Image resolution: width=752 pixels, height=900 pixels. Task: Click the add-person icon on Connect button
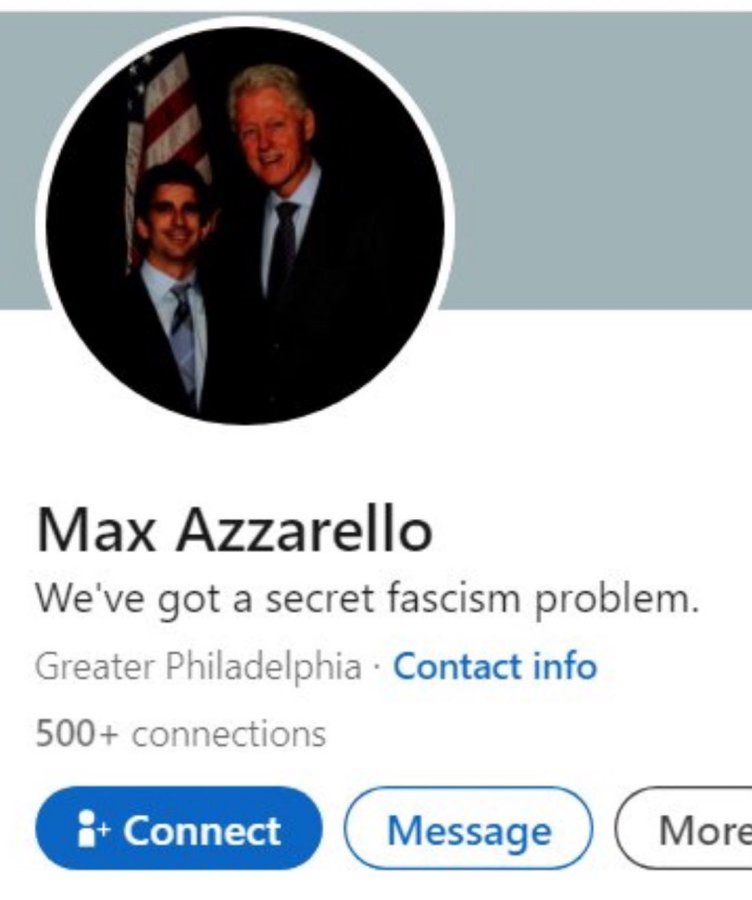click(x=92, y=828)
